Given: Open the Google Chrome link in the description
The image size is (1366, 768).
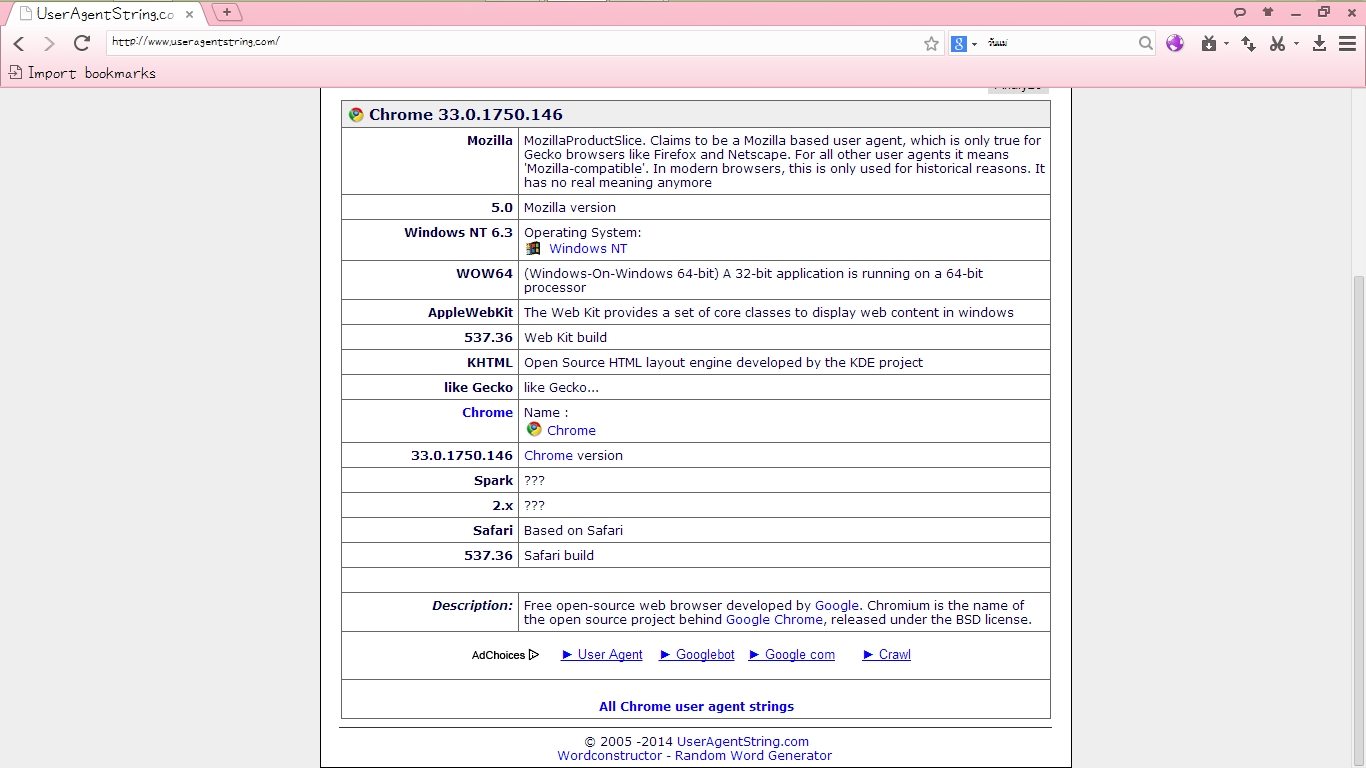Looking at the screenshot, I should point(774,620).
